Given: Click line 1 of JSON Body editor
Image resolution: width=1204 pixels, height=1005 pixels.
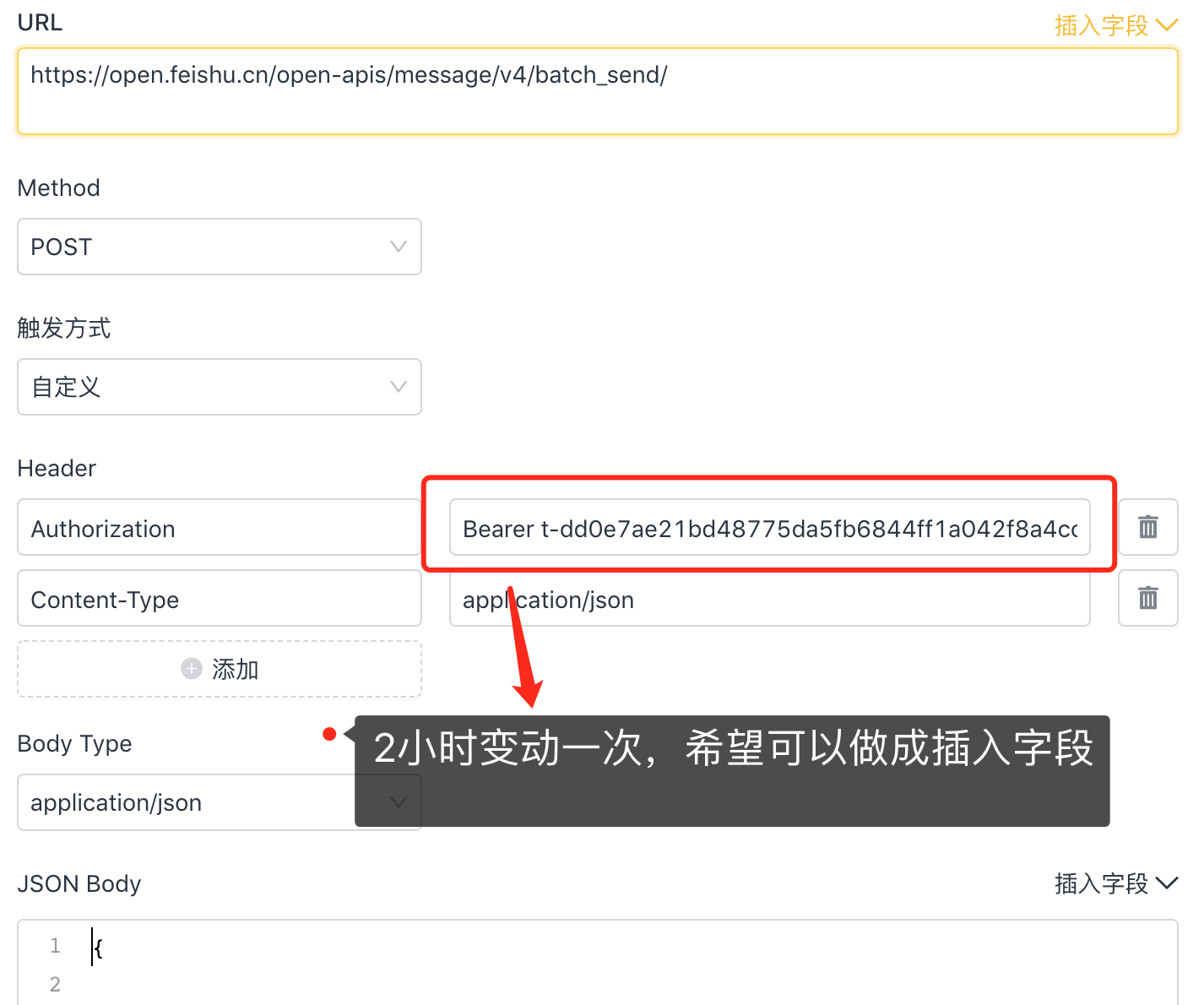Looking at the screenshot, I should [625, 947].
